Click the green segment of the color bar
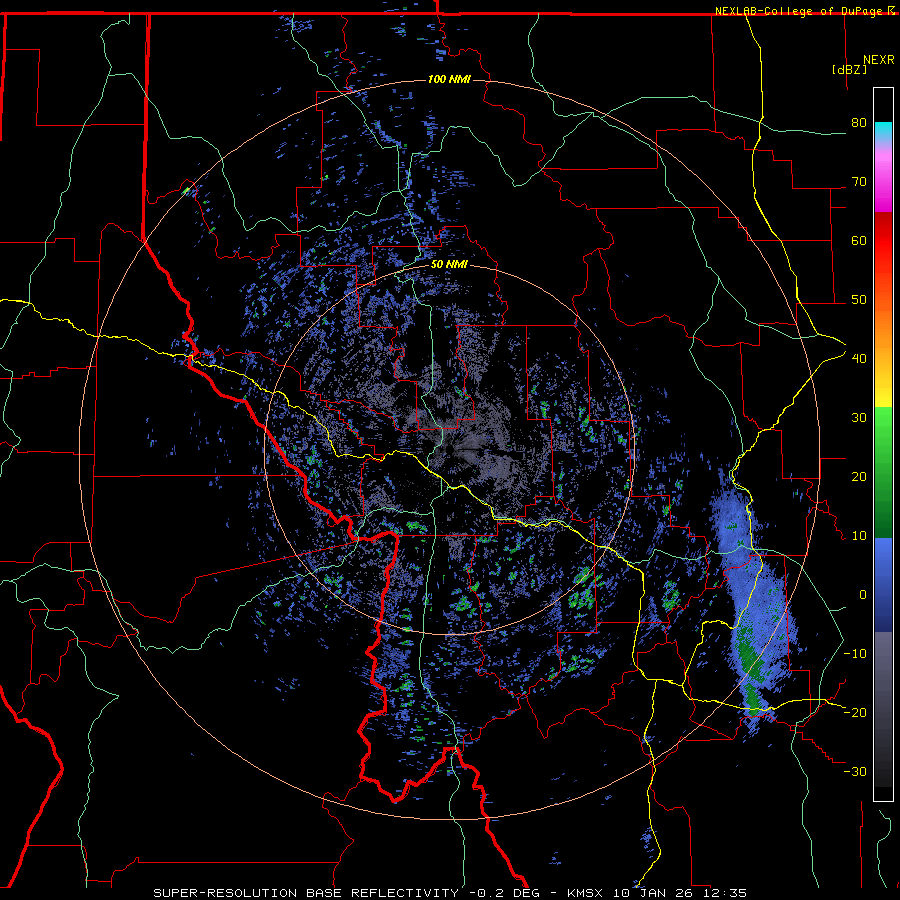The image size is (900, 900). (883, 472)
